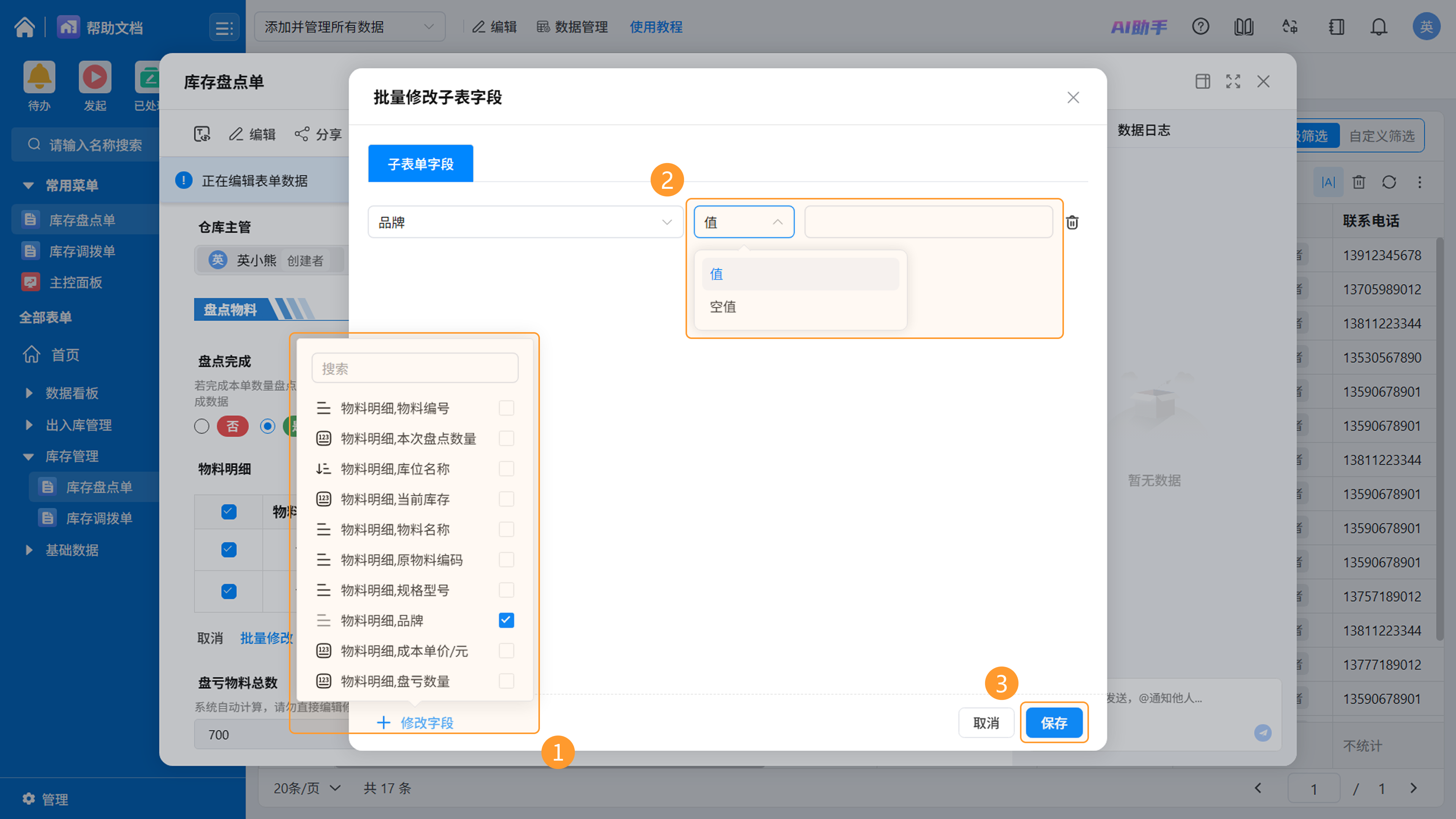Close the 批量修改子表字段 dialog
Viewport: 1456px width, 819px height.
[x=1073, y=97]
